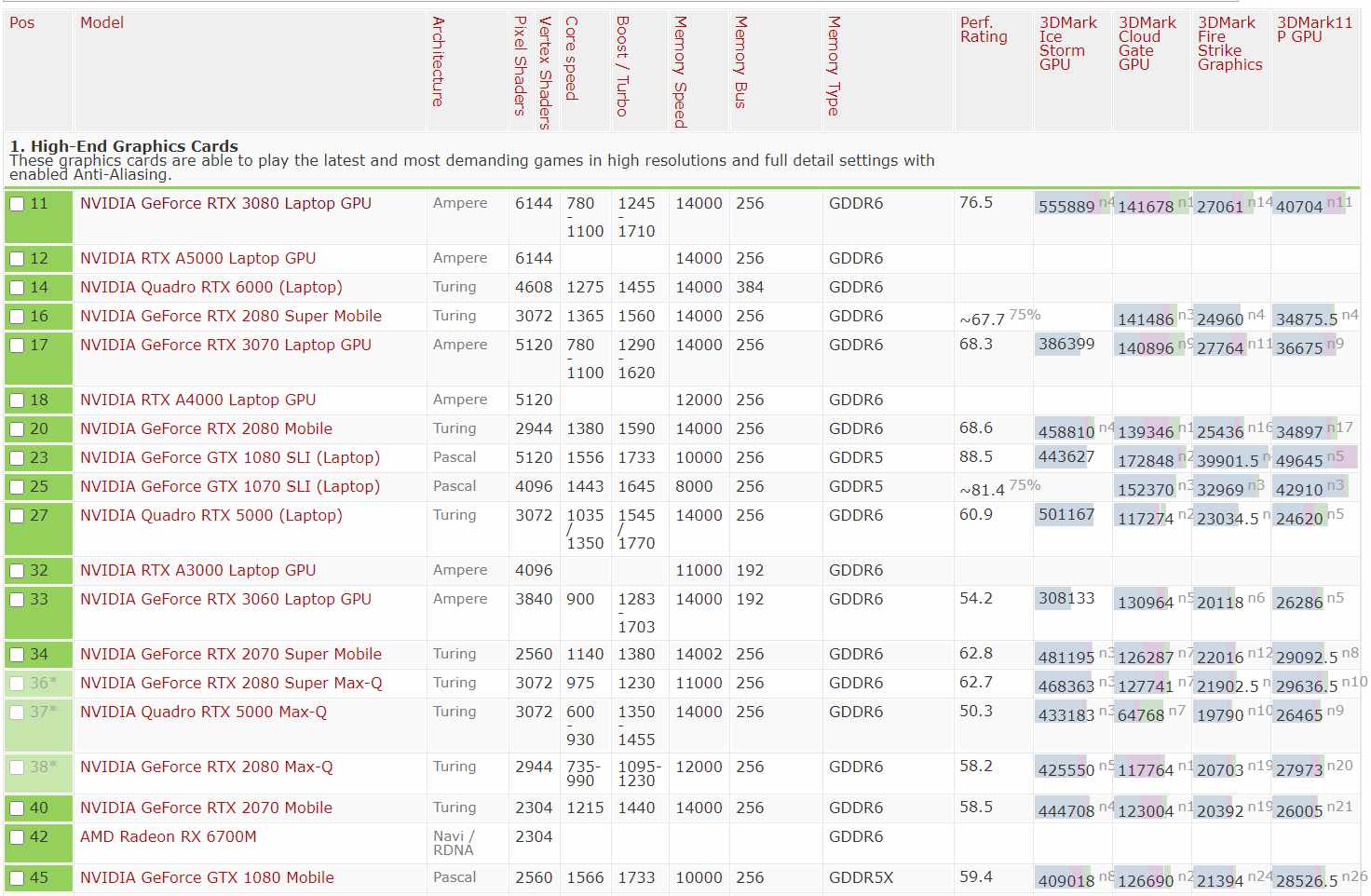Image resolution: width=1371 pixels, height=896 pixels.
Task: Tick the checkbox for position 42
Action: [x=17, y=837]
